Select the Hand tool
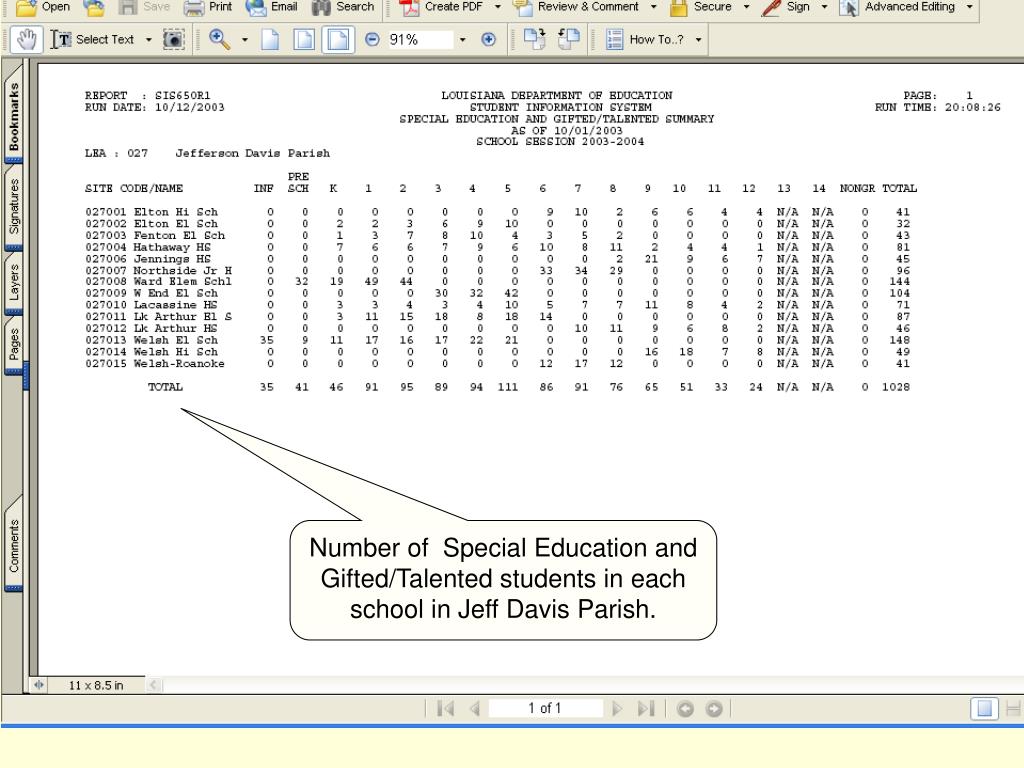Viewport: 1024px width, 768px height. coord(26,40)
